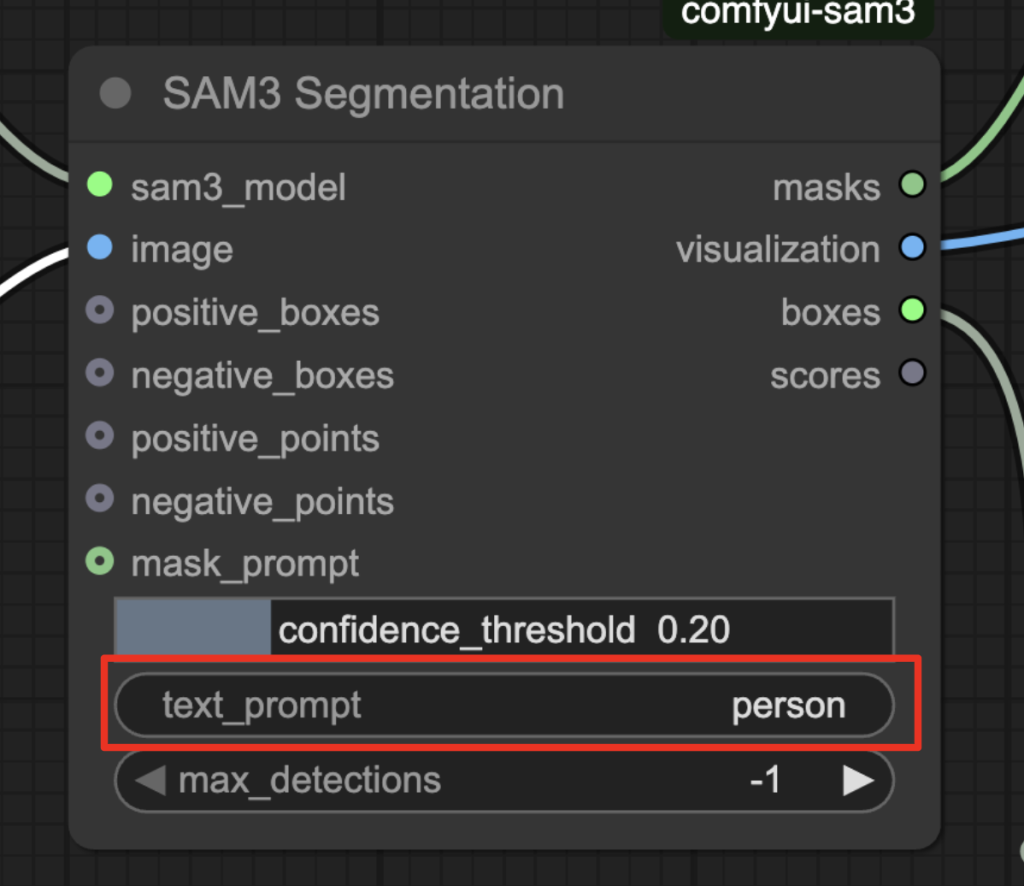Click the mask_prompt input socket
Viewport: 1024px width, 886px height.
[x=99, y=563]
